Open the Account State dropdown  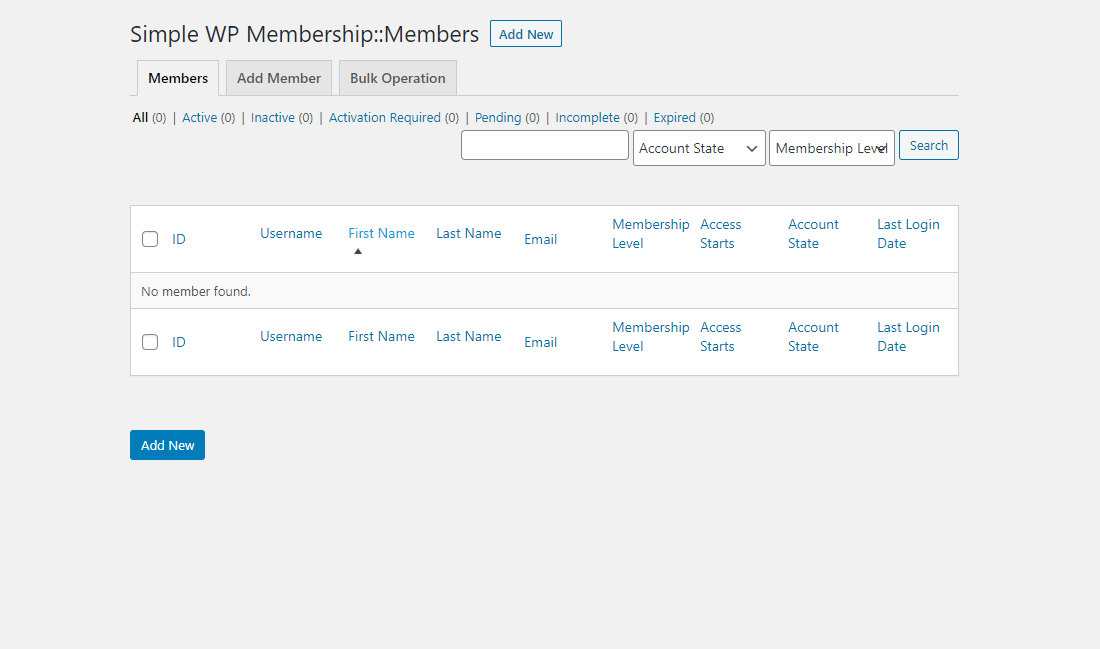(x=699, y=148)
